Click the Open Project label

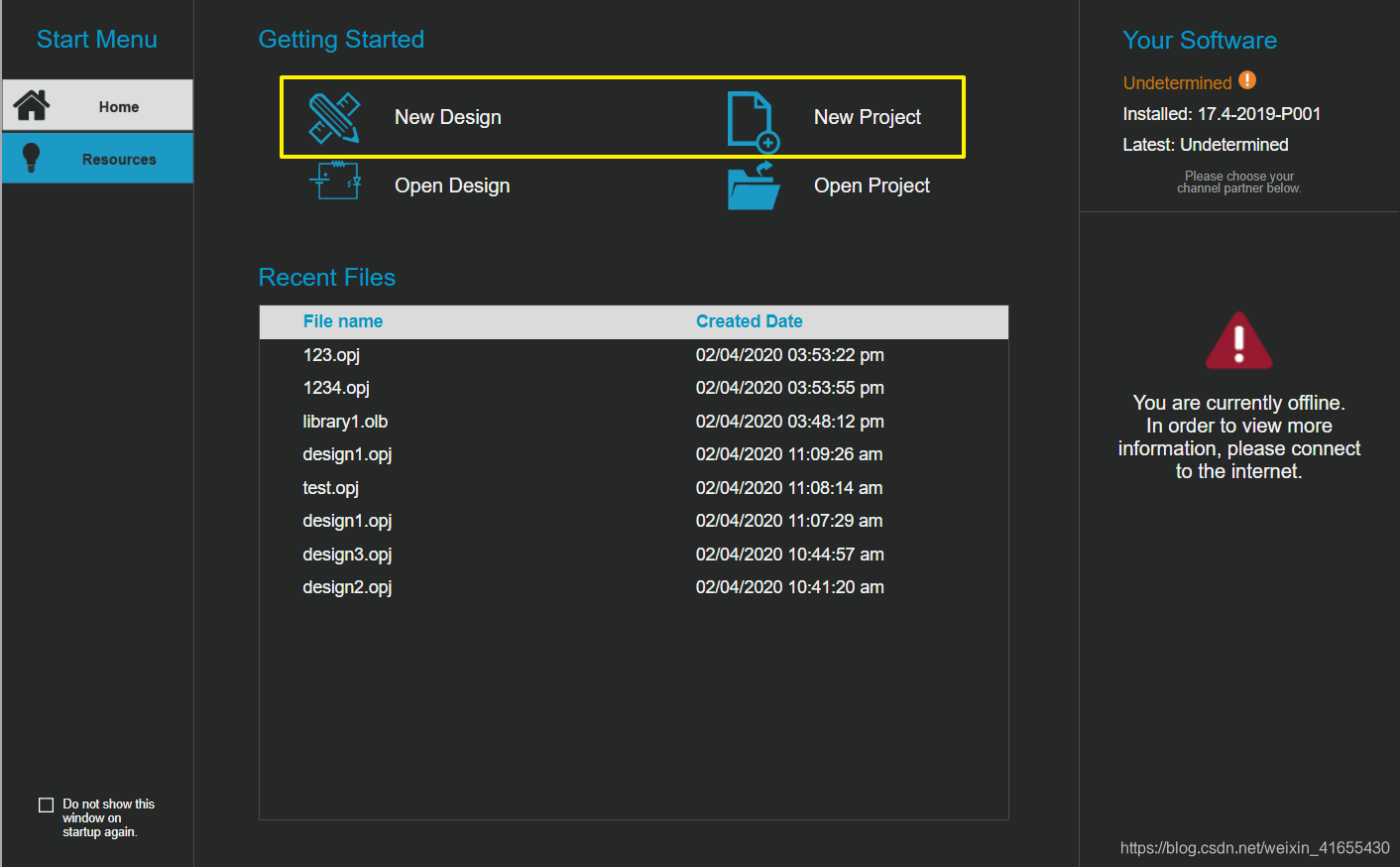(872, 186)
